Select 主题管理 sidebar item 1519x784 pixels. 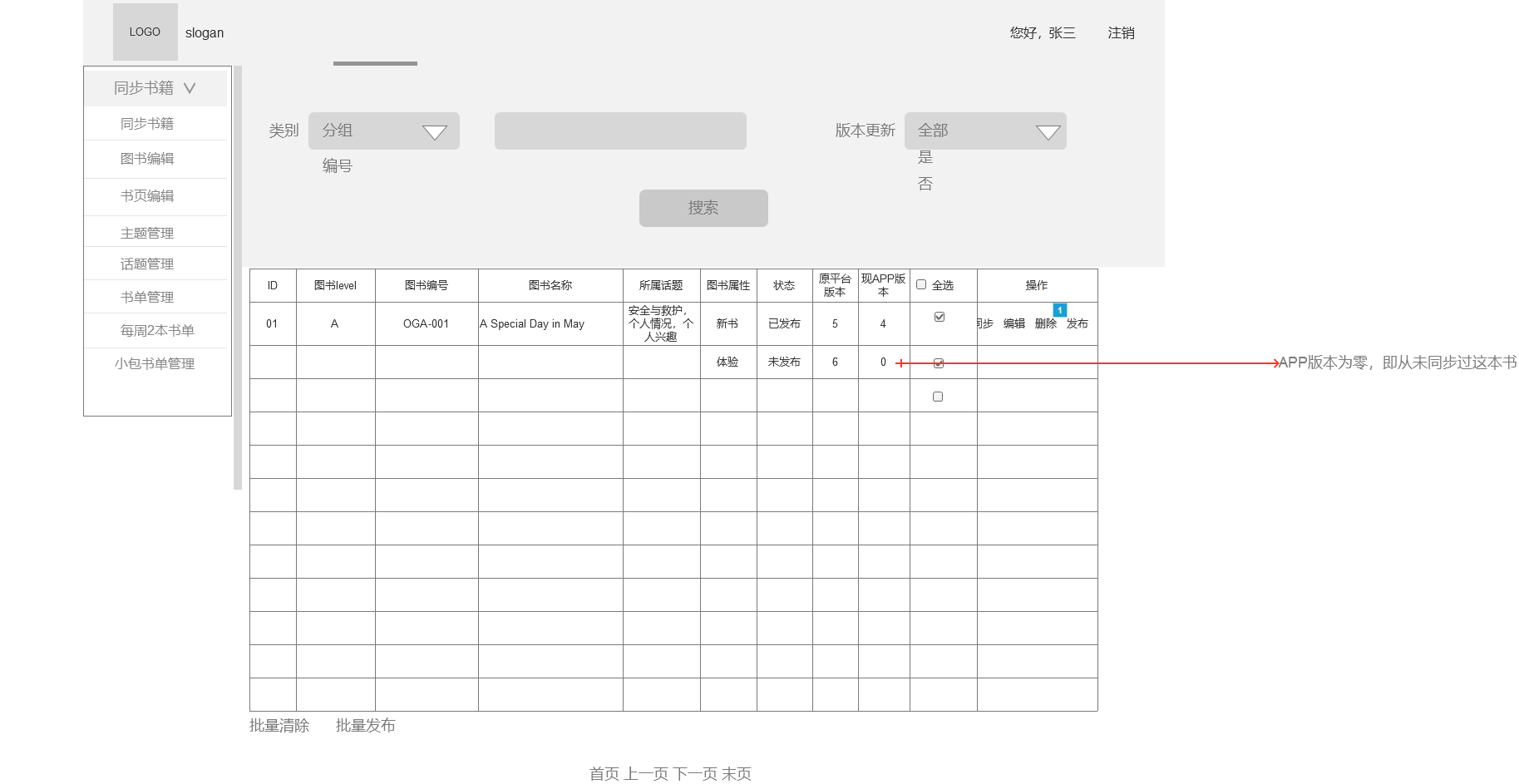tap(147, 233)
